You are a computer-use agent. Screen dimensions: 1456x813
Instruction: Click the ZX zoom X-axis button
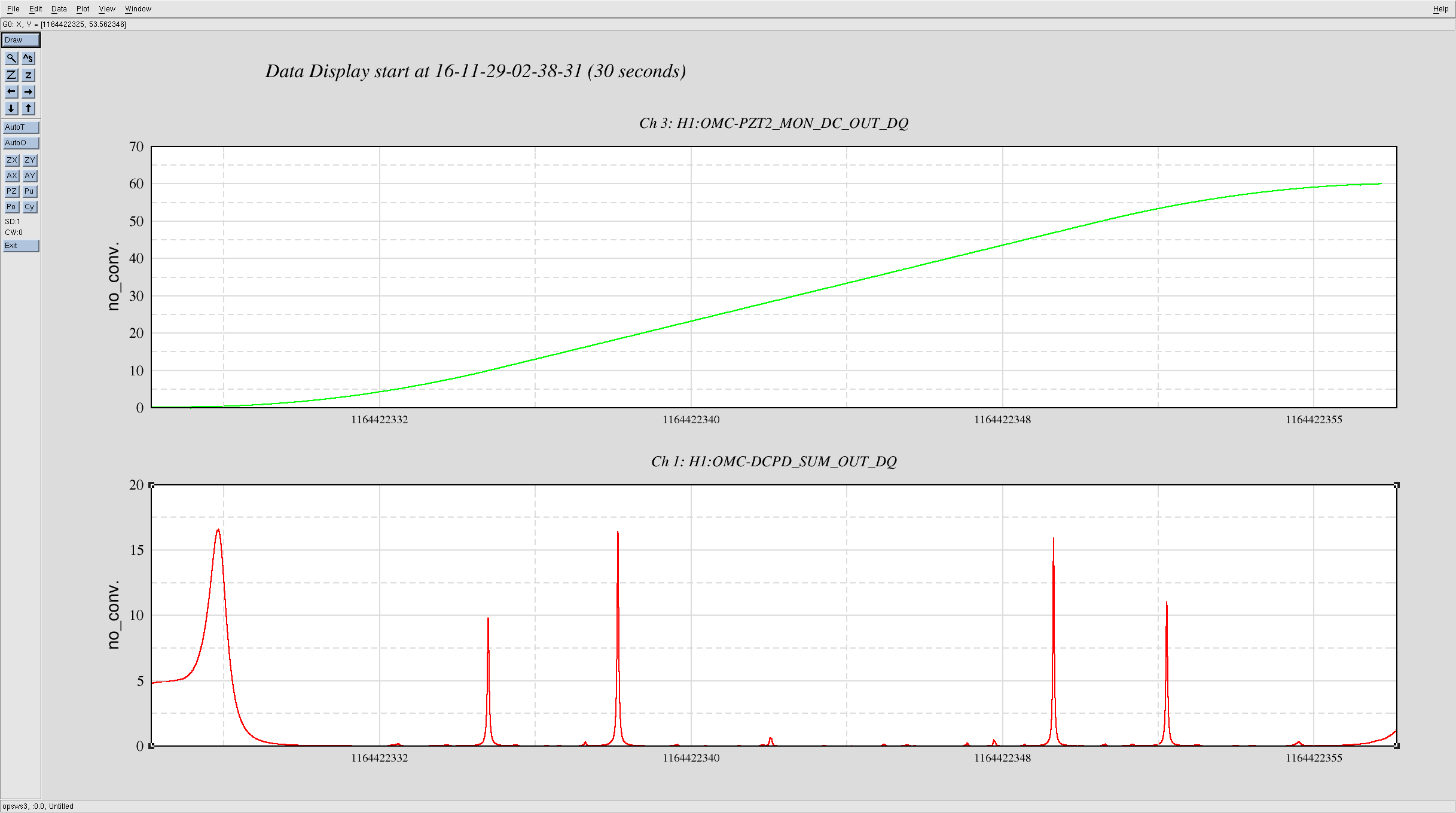12,160
